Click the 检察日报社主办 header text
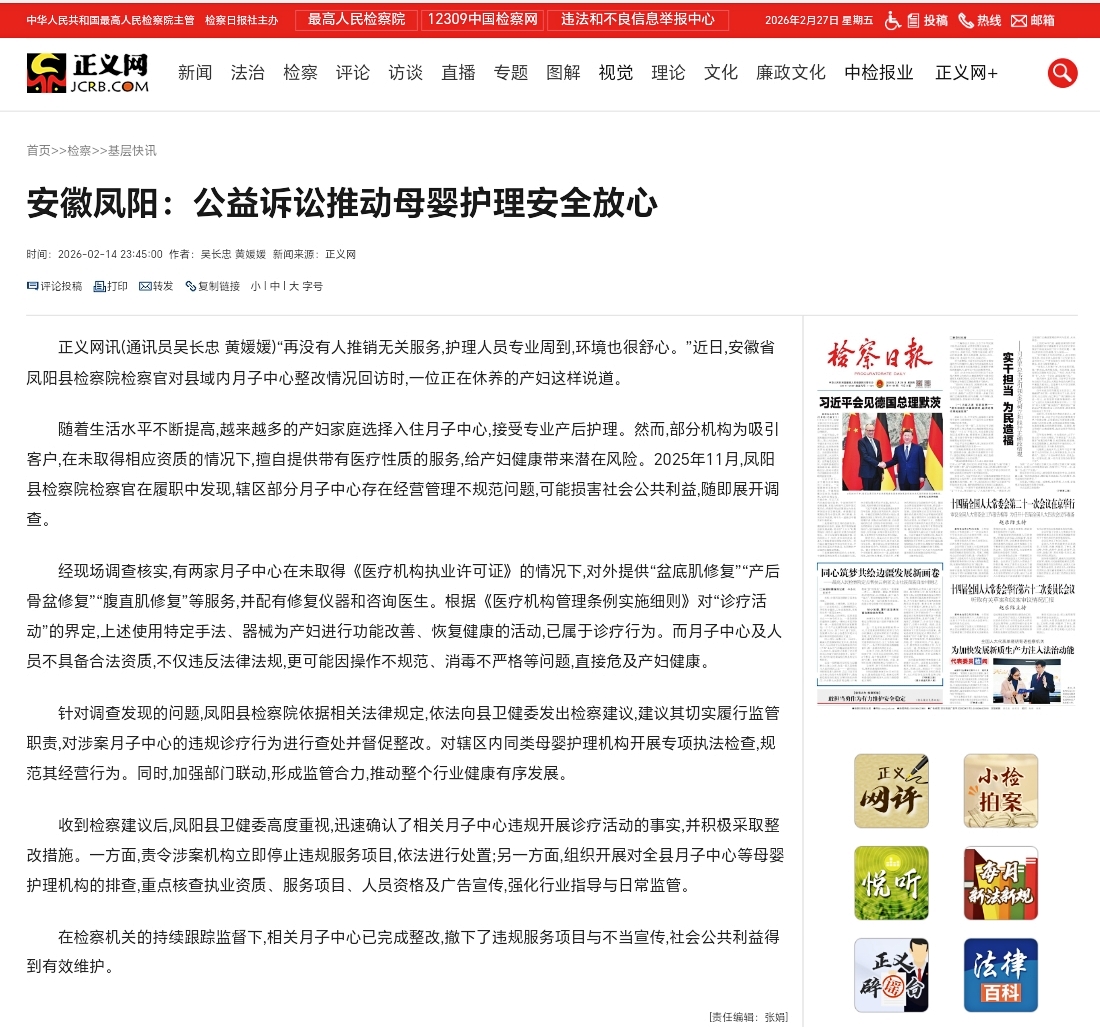This screenshot has height=1027, width=1100. point(241,20)
